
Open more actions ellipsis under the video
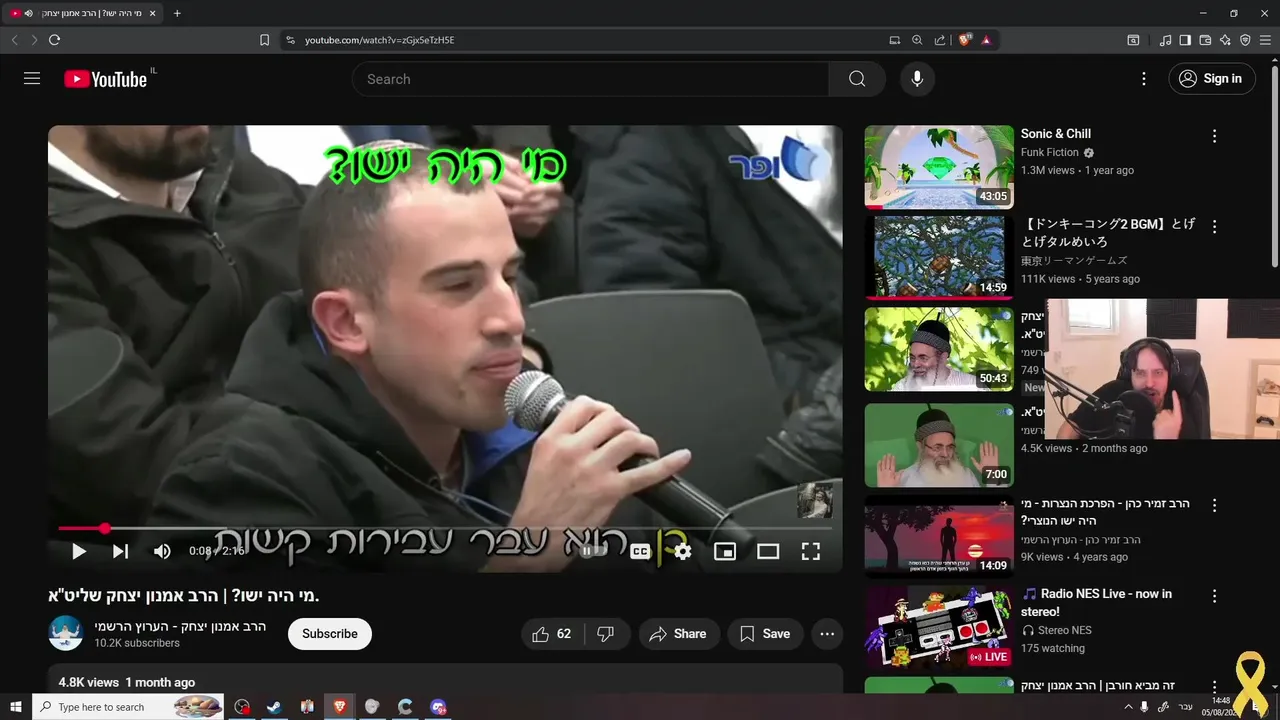(827, 634)
